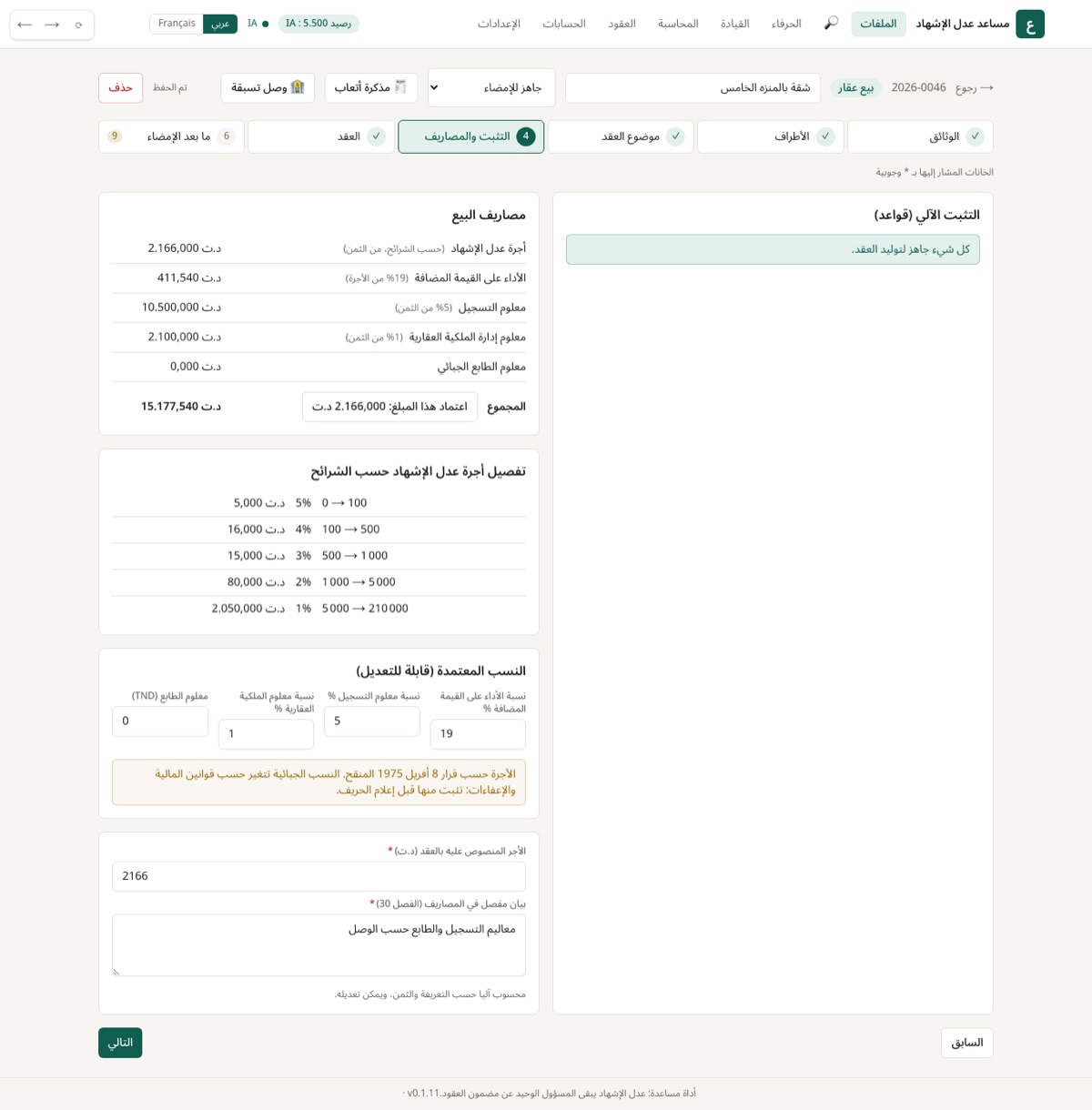The image size is (1092, 1110).
Task: Click the step number 4 badge
Action: (525, 136)
